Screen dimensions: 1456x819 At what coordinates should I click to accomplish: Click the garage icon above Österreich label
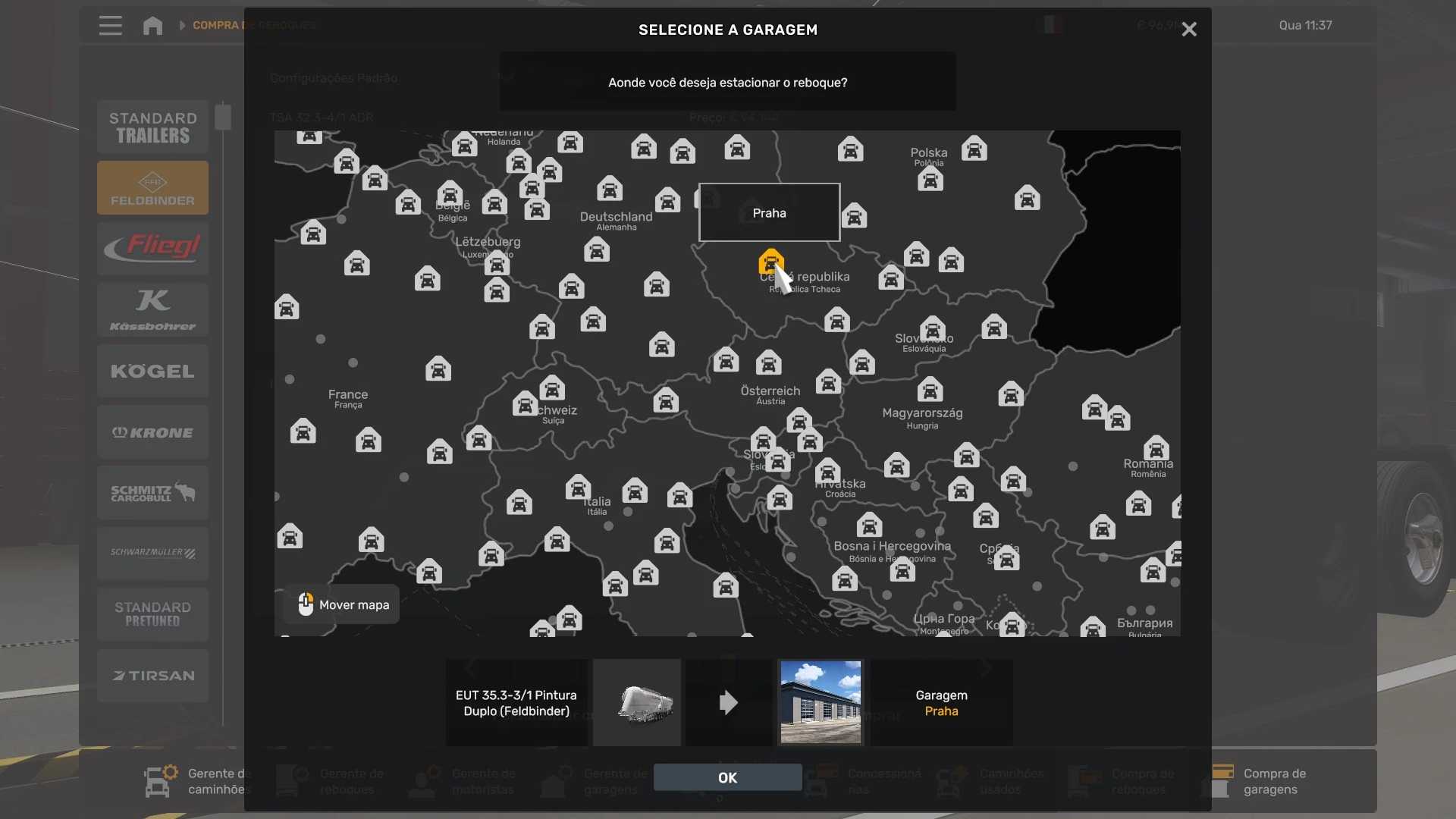coord(768,362)
